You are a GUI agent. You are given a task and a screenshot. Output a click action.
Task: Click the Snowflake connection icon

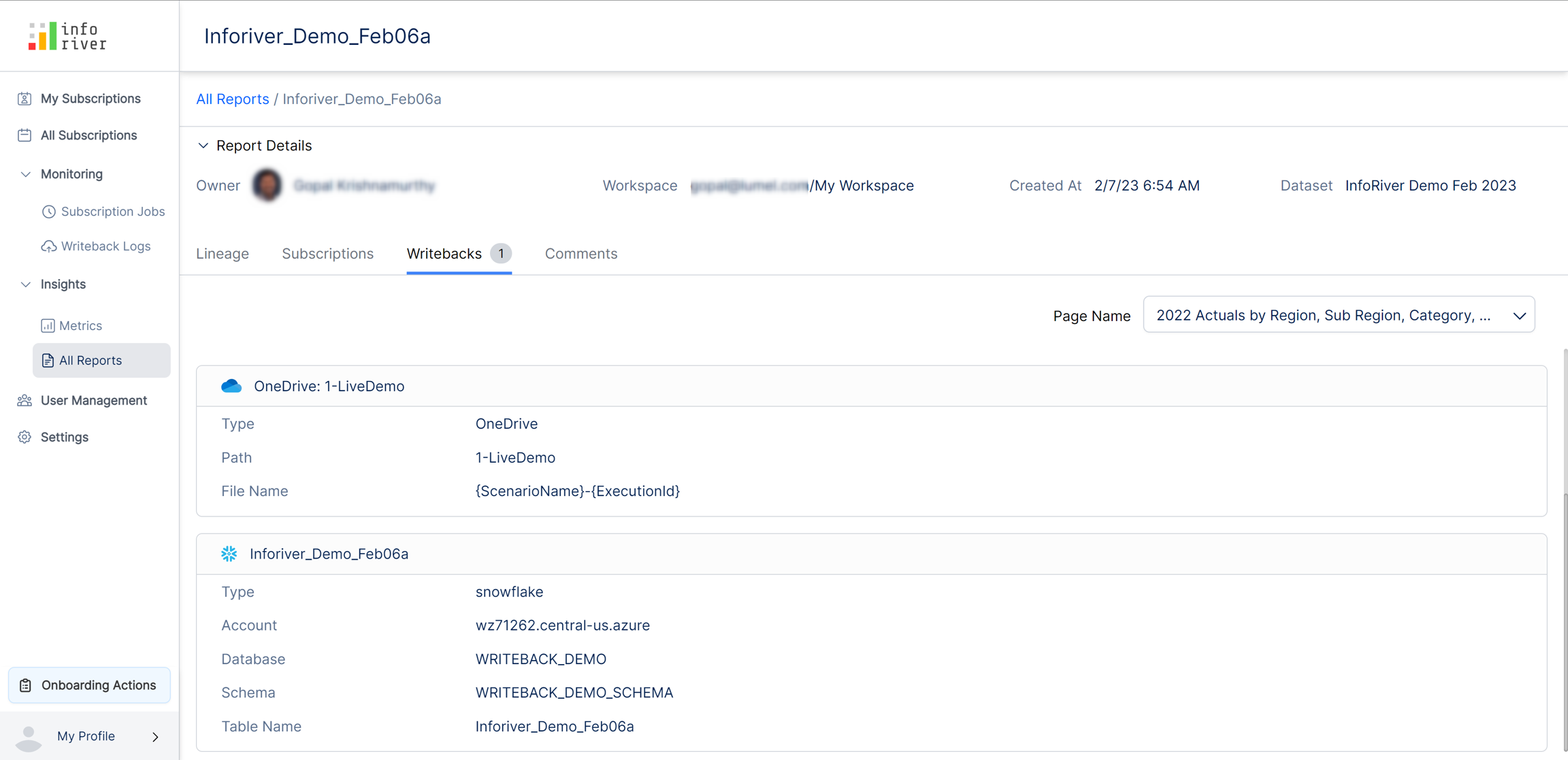229,554
